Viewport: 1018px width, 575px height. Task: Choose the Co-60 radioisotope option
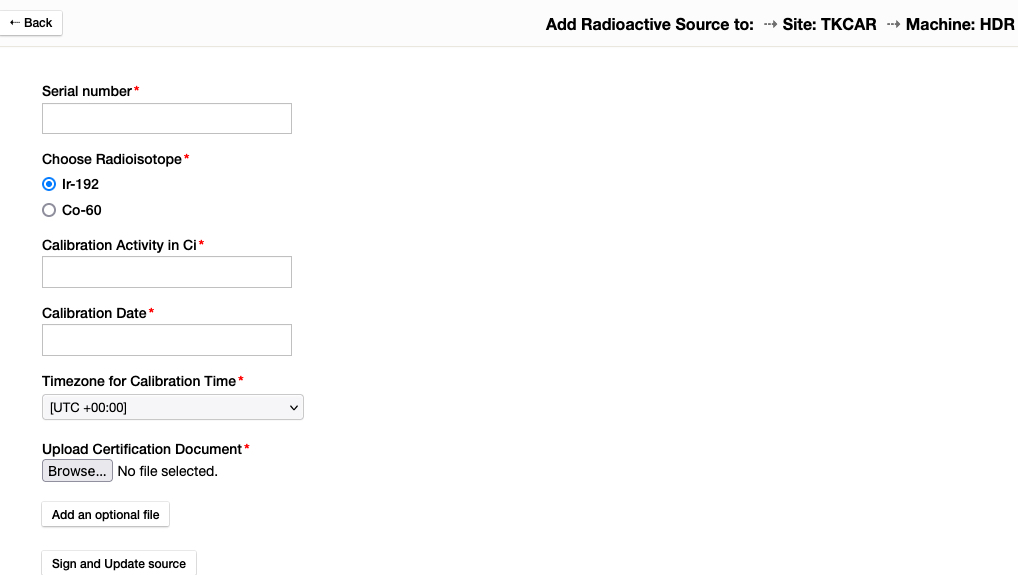point(49,210)
